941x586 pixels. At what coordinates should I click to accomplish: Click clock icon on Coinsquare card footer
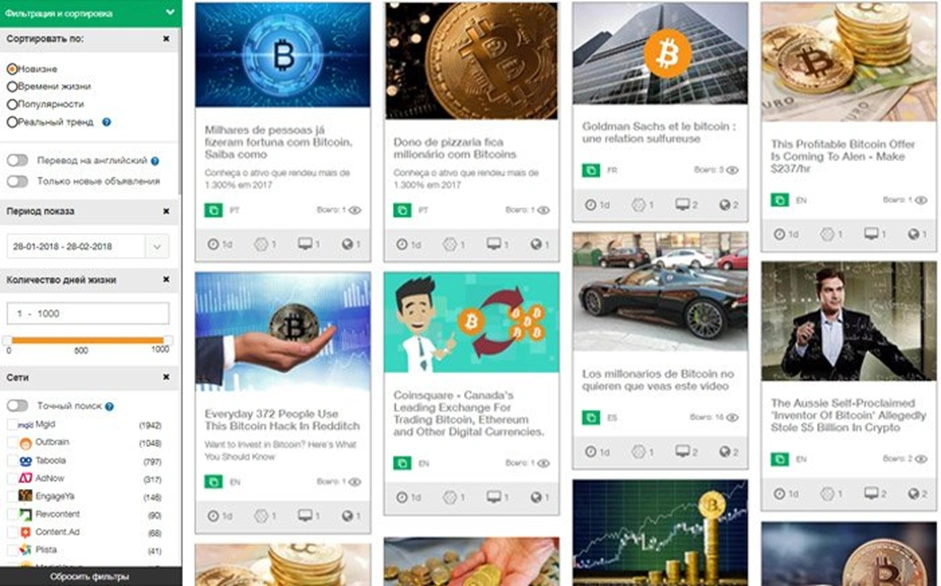(401, 497)
